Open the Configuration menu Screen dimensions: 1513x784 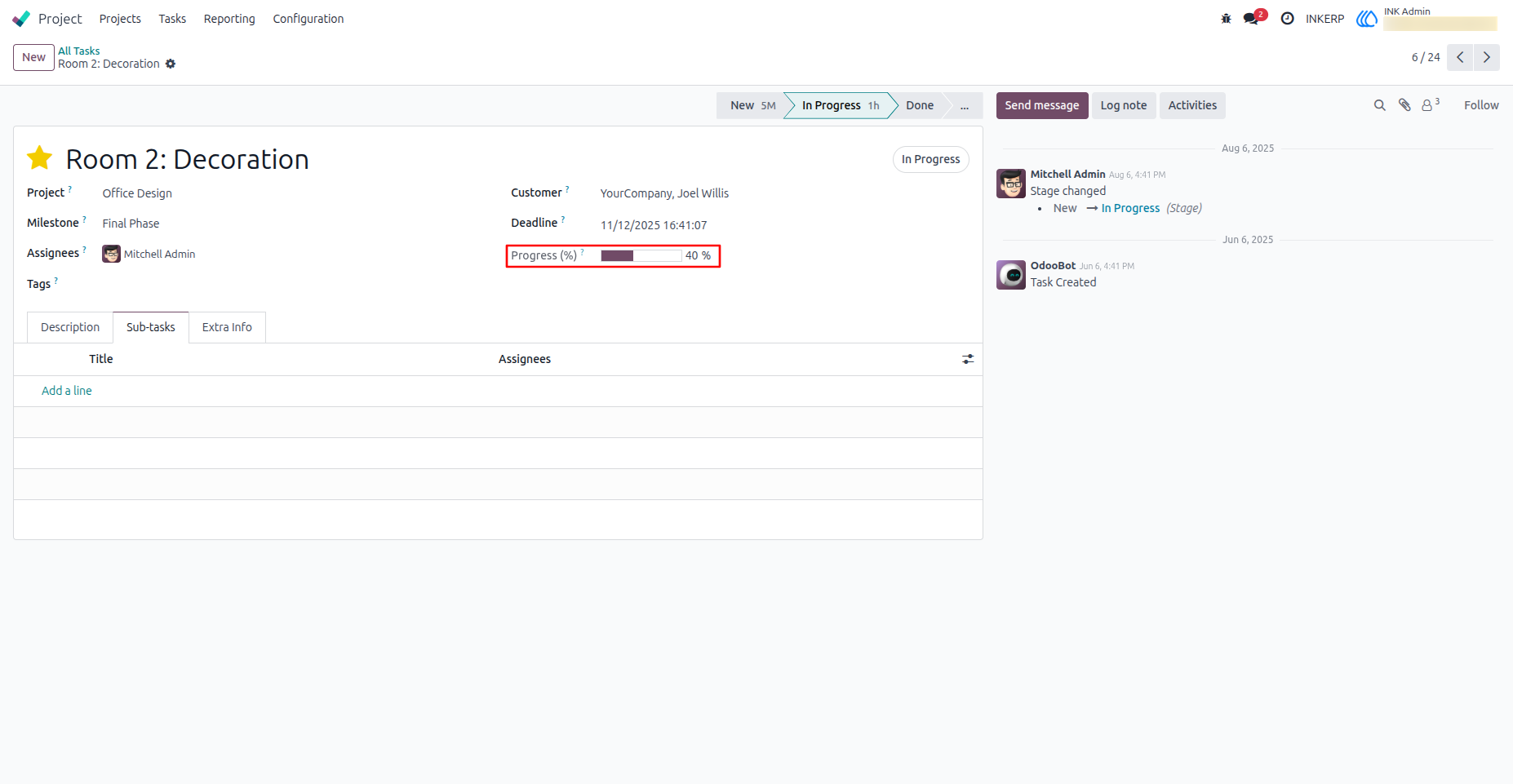(308, 19)
